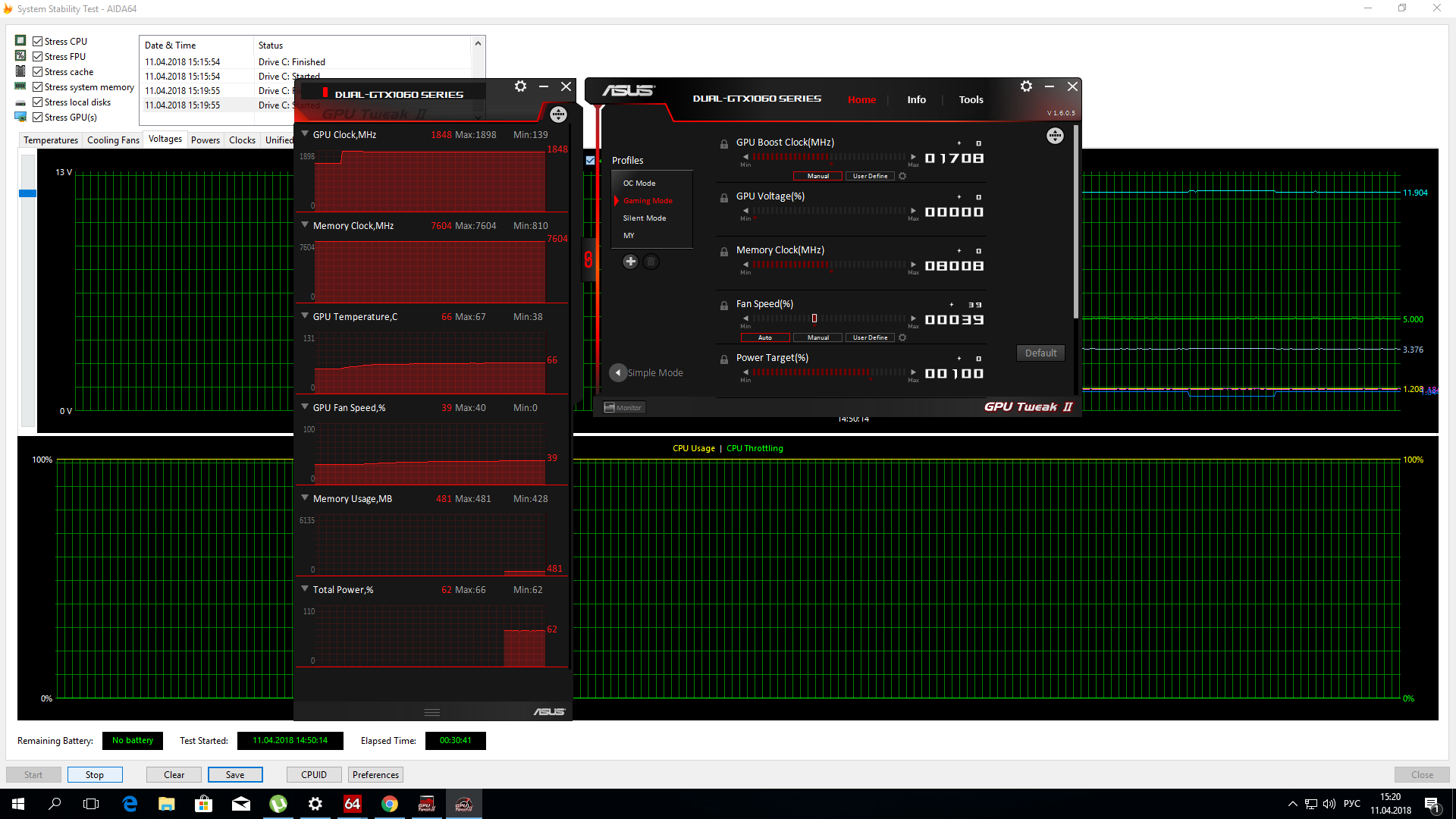Collapse Total Power,% graph section
Viewport: 1456px width, 819px height.
[x=305, y=589]
